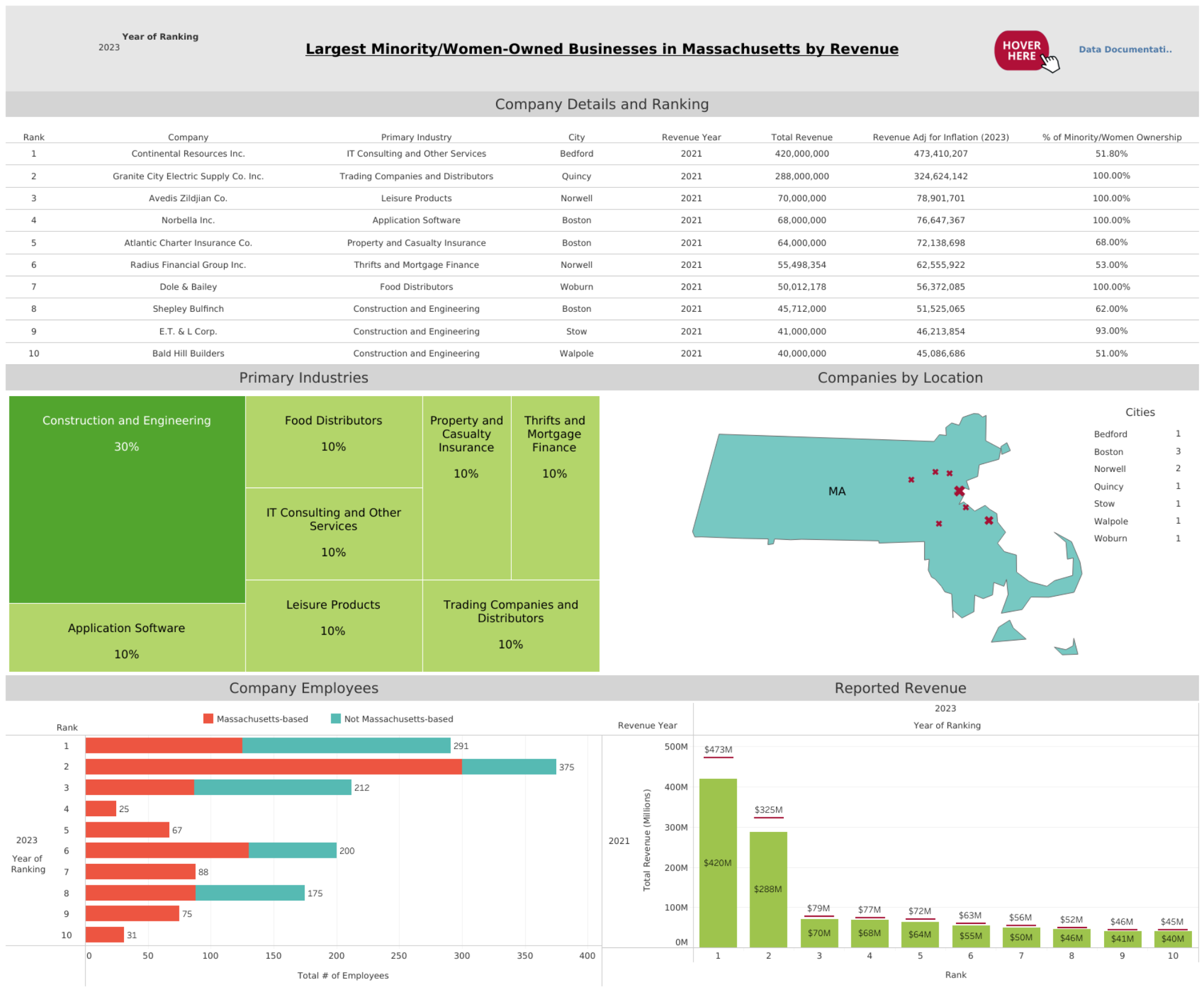The width and height of the screenshot is (1204, 995).
Task: Click Dole & Bailey company cell
Action: coord(188,287)
